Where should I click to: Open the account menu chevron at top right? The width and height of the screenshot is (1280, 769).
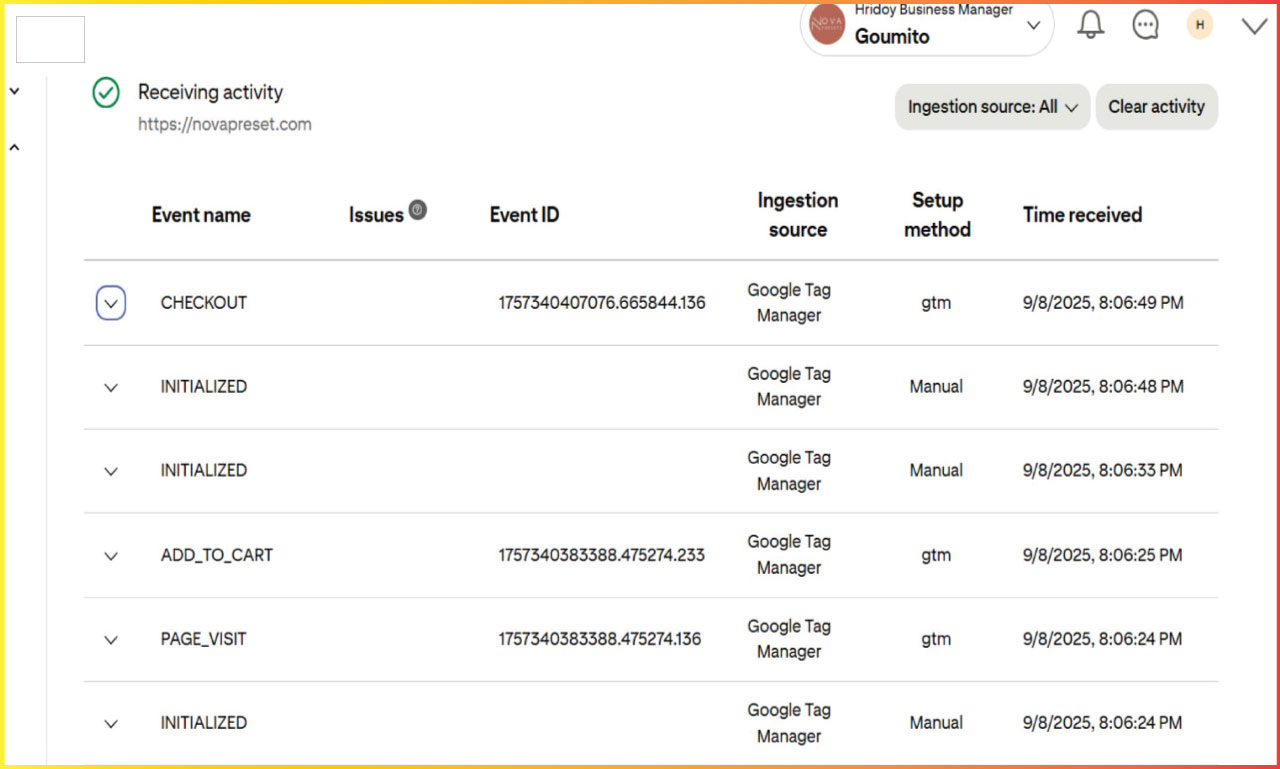tap(1253, 24)
